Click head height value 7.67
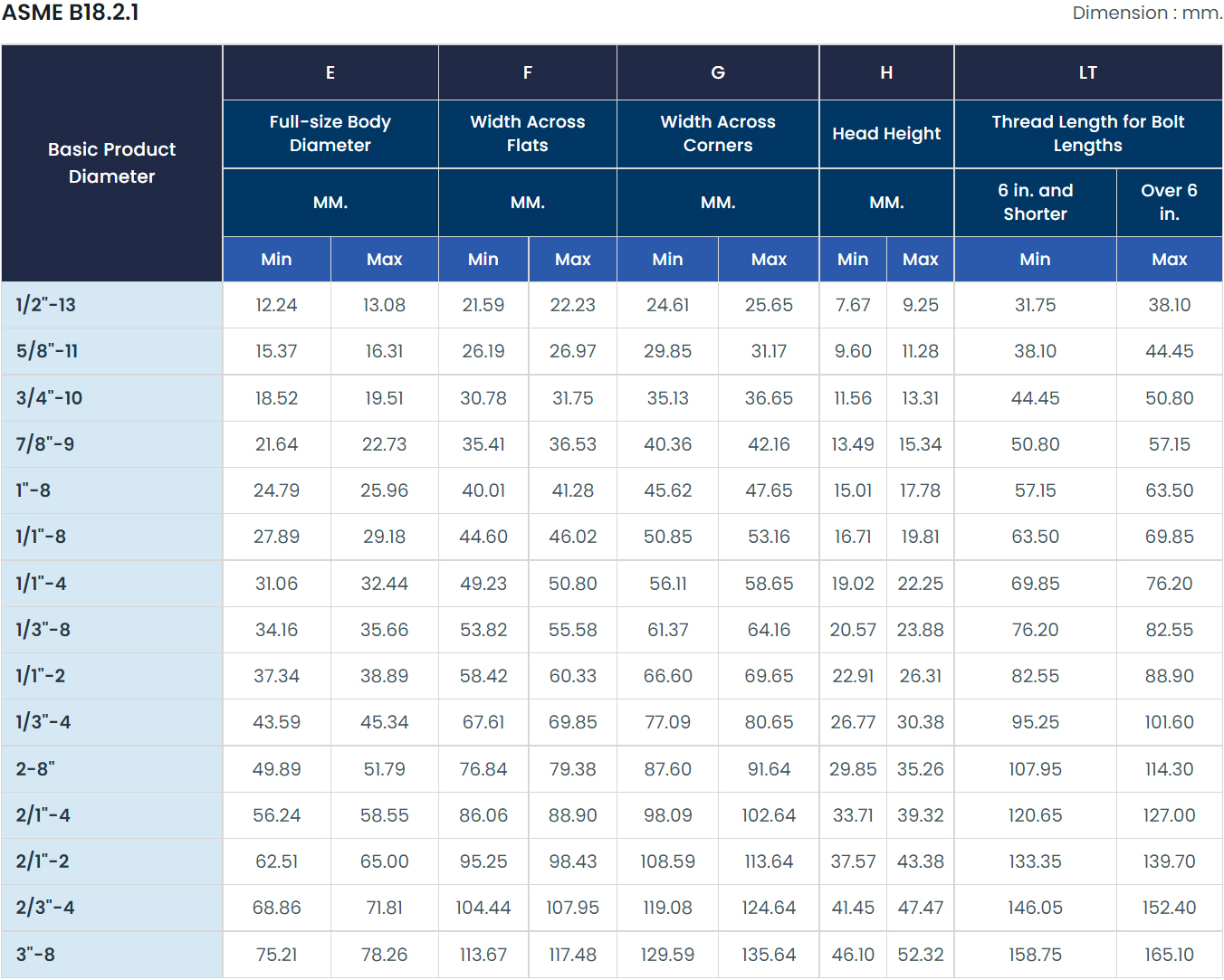The height and width of the screenshot is (980, 1224). pyautogui.click(x=853, y=305)
